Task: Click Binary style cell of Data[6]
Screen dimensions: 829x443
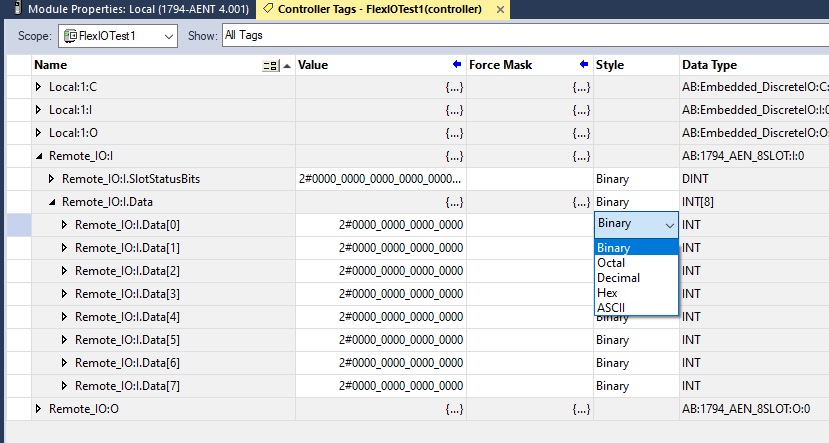Action: point(636,363)
